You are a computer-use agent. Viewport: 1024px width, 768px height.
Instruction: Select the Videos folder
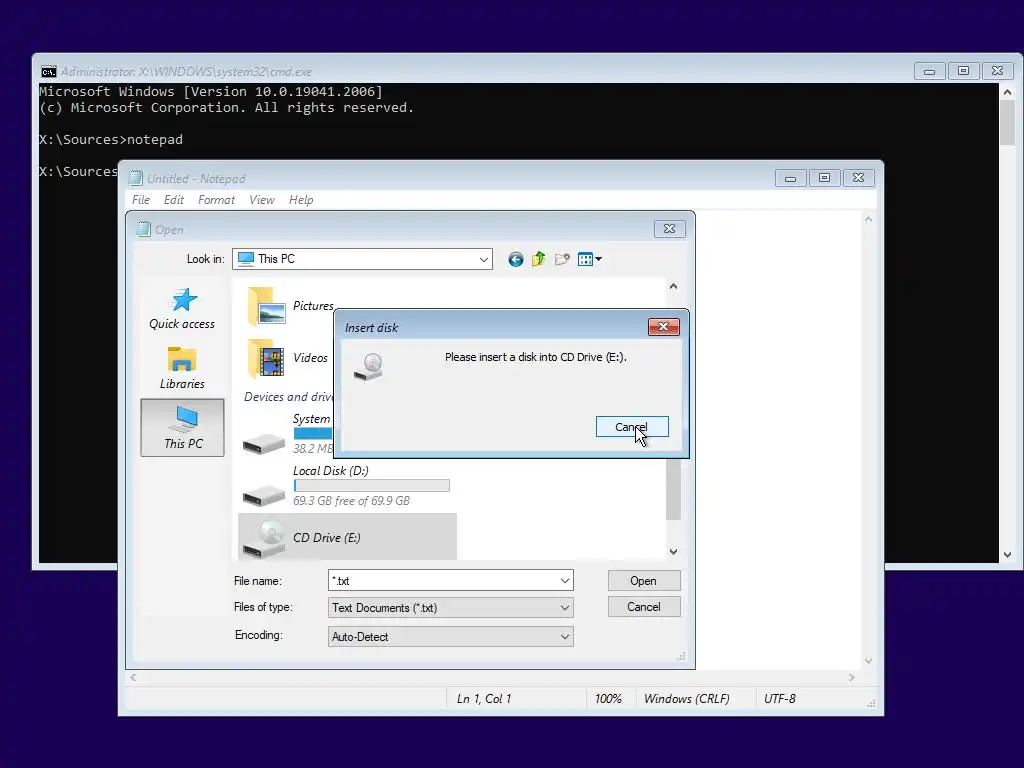[287, 358]
